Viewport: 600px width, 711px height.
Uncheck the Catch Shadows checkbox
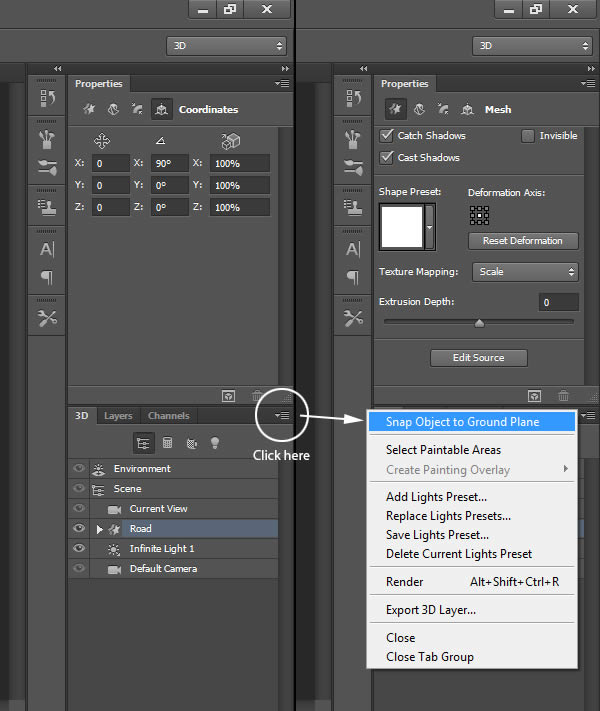386,135
